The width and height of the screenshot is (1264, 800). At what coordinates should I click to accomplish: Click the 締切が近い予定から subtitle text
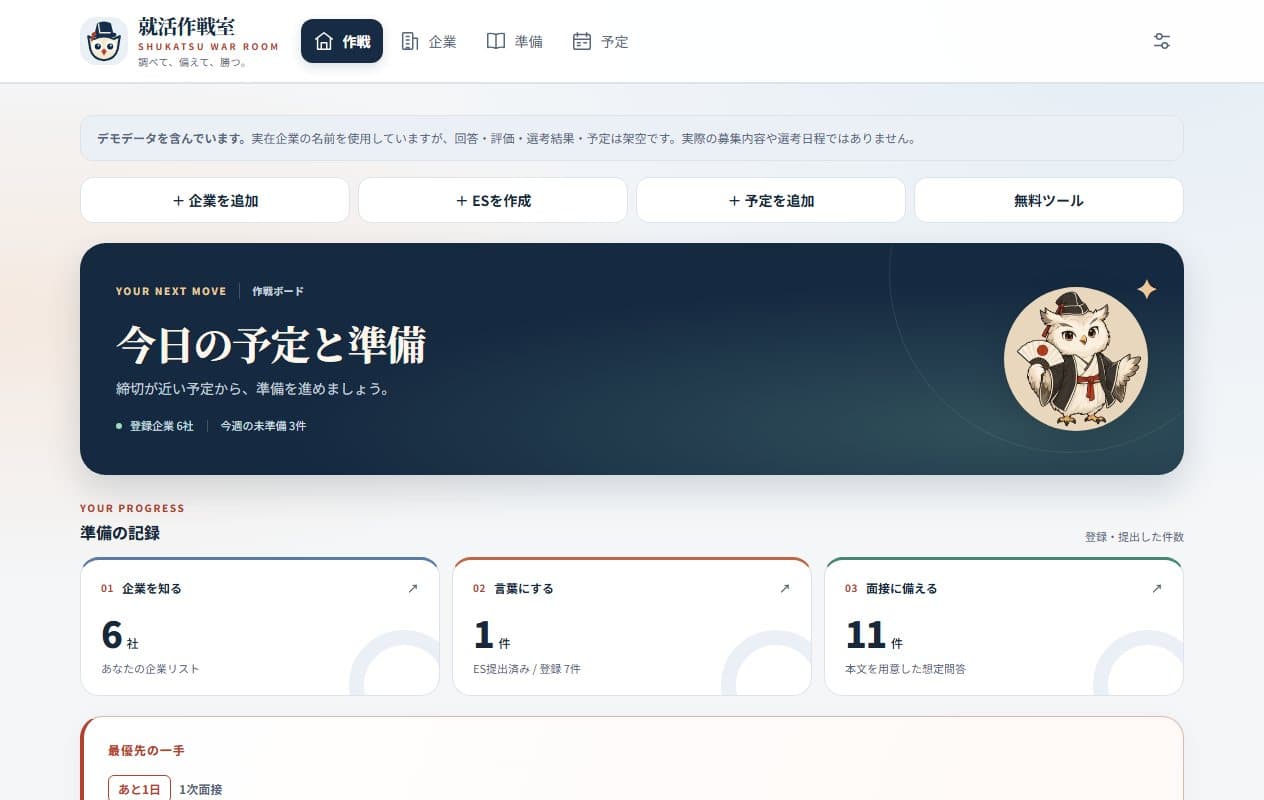pos(253,389)
